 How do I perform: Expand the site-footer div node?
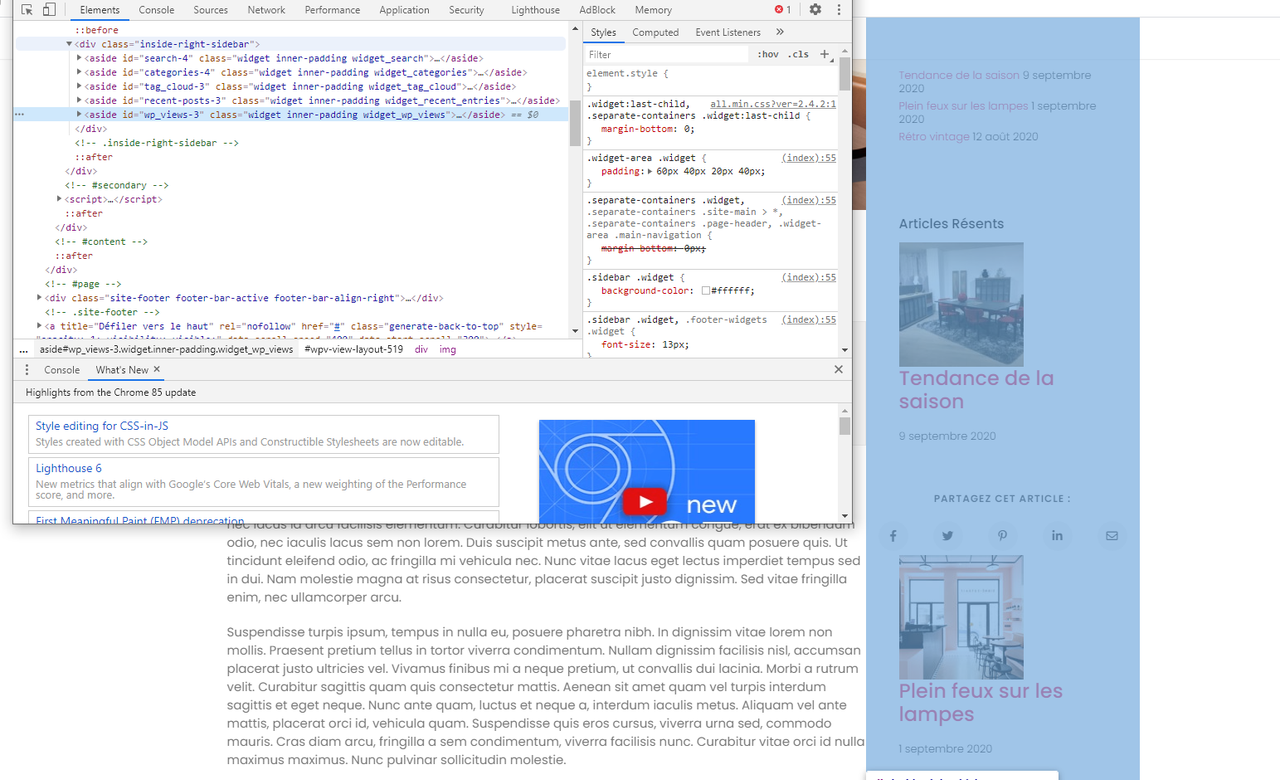pyautogui.click(x=40, y=298)
